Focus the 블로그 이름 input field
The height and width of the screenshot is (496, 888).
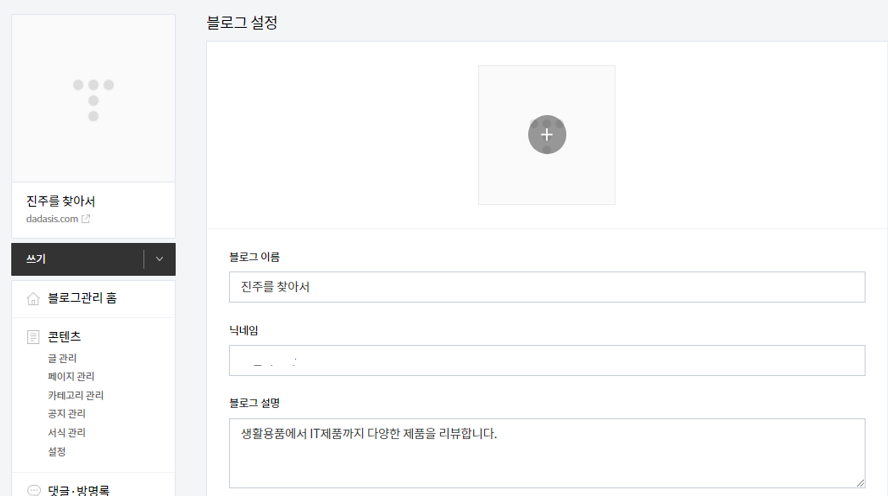(x=547, y=287)
